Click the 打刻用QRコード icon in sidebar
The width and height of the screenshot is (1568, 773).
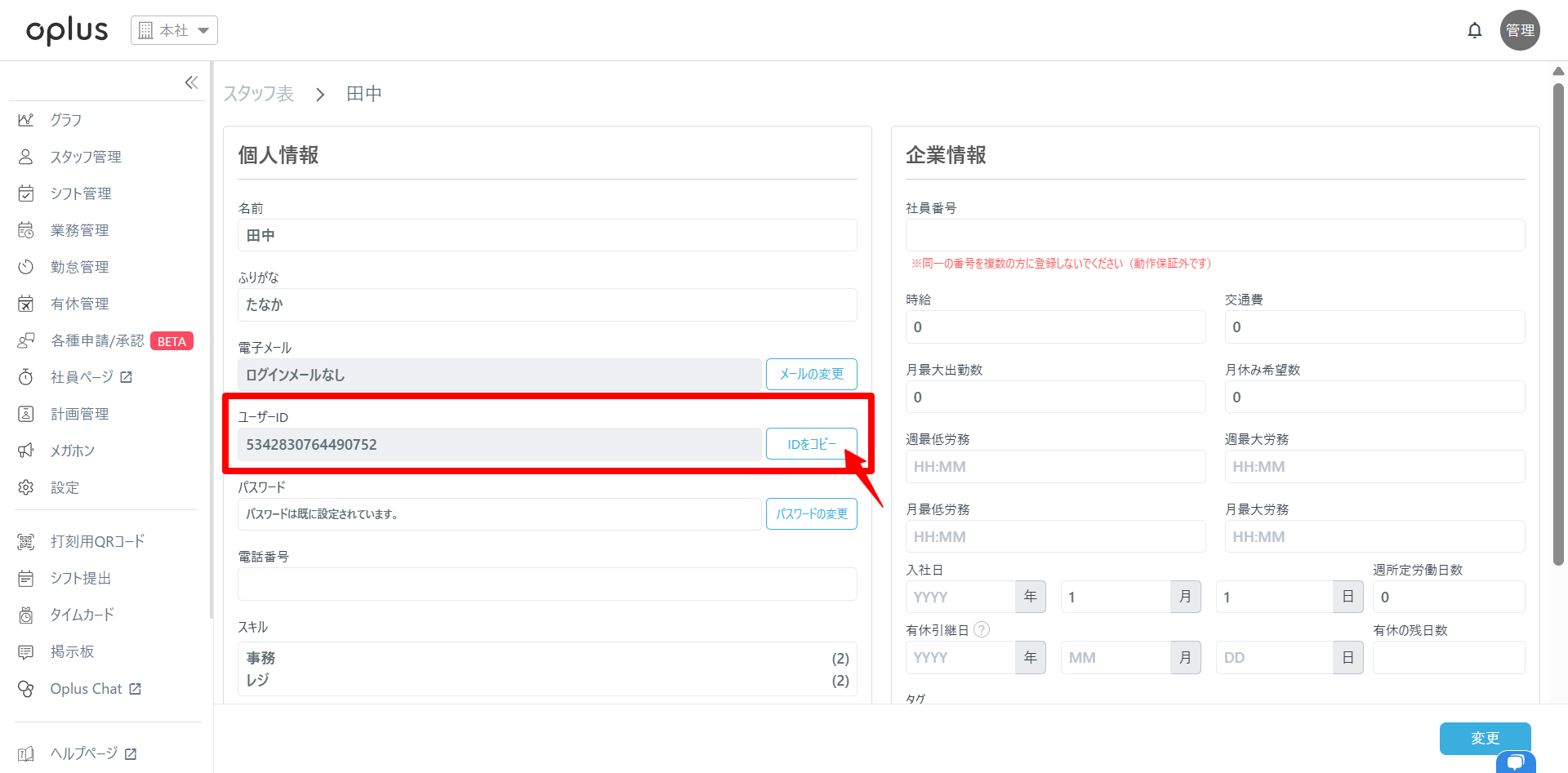coord(26,542)
